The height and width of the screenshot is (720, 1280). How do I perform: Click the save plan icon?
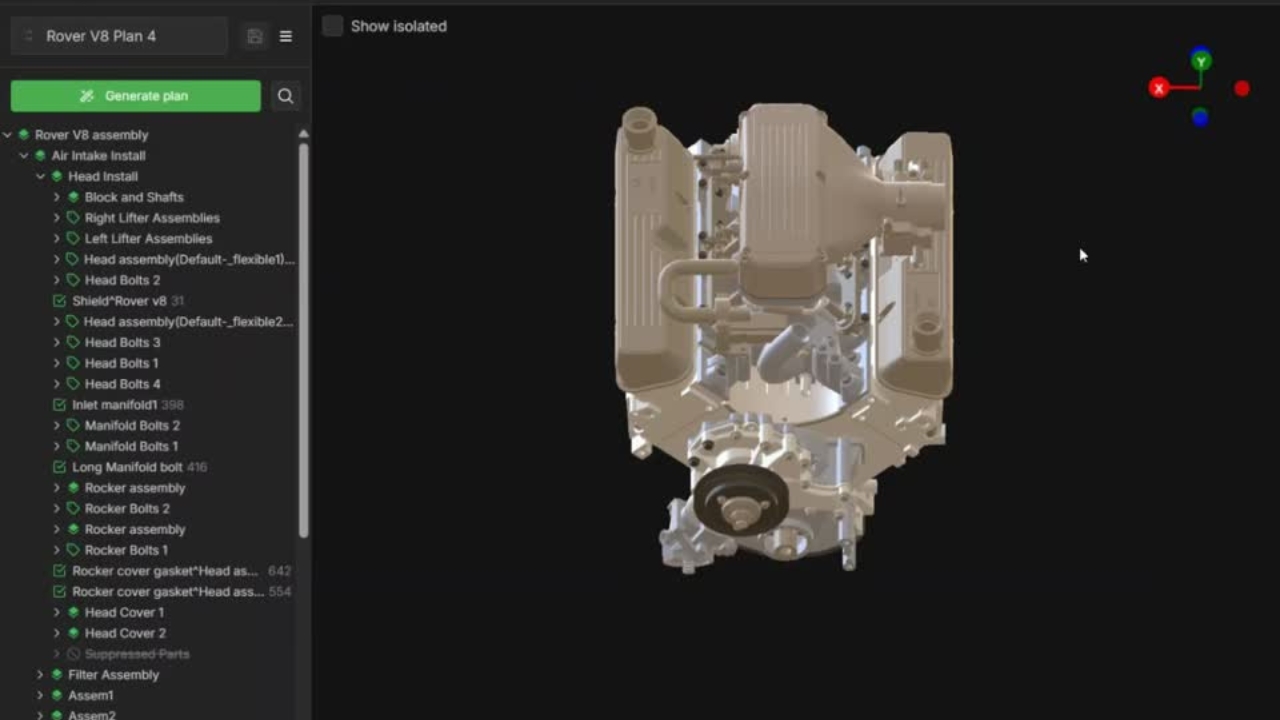(x=255, y=36)
